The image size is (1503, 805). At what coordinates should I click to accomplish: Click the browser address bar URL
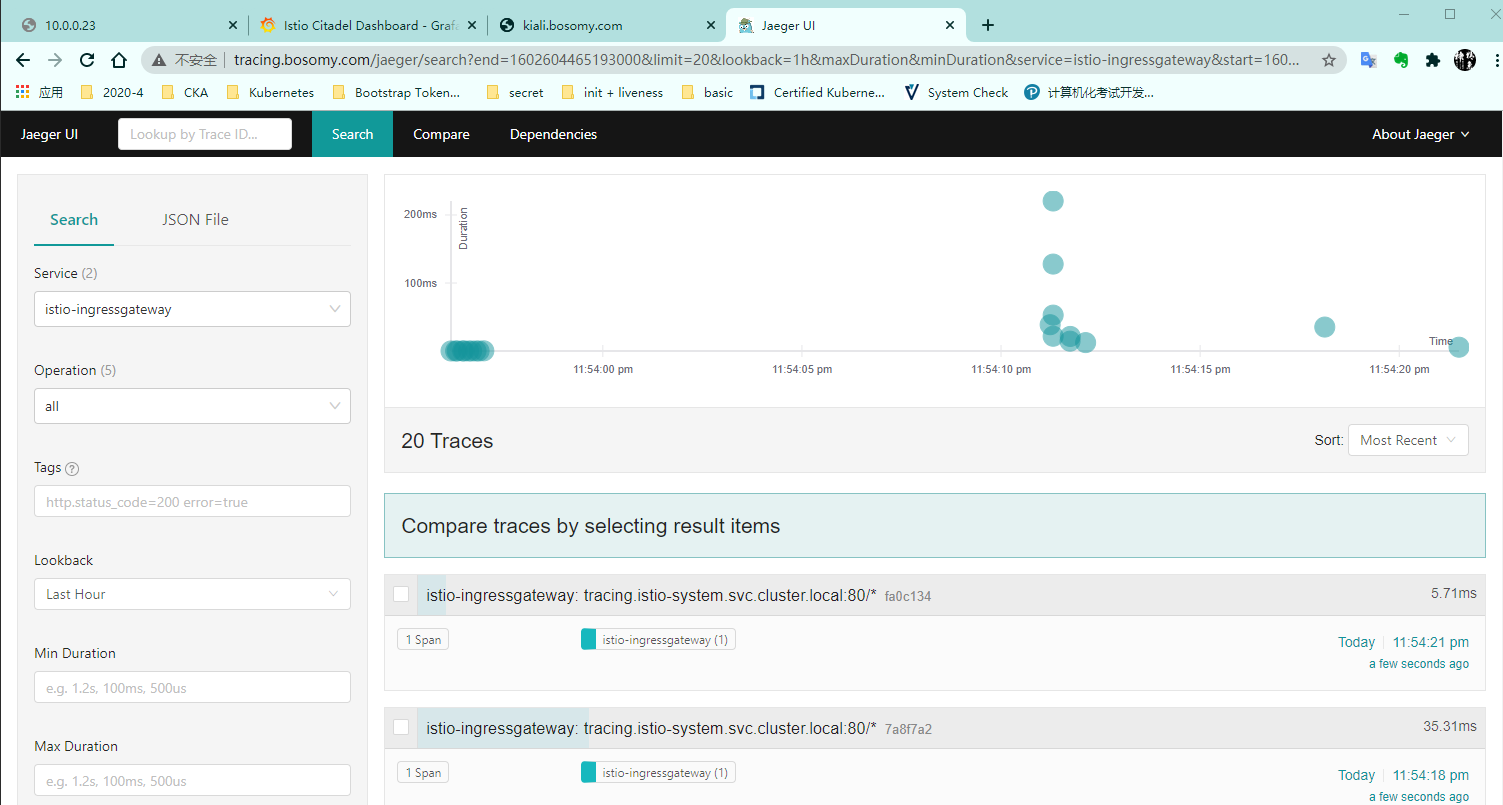tap(765, 60)
